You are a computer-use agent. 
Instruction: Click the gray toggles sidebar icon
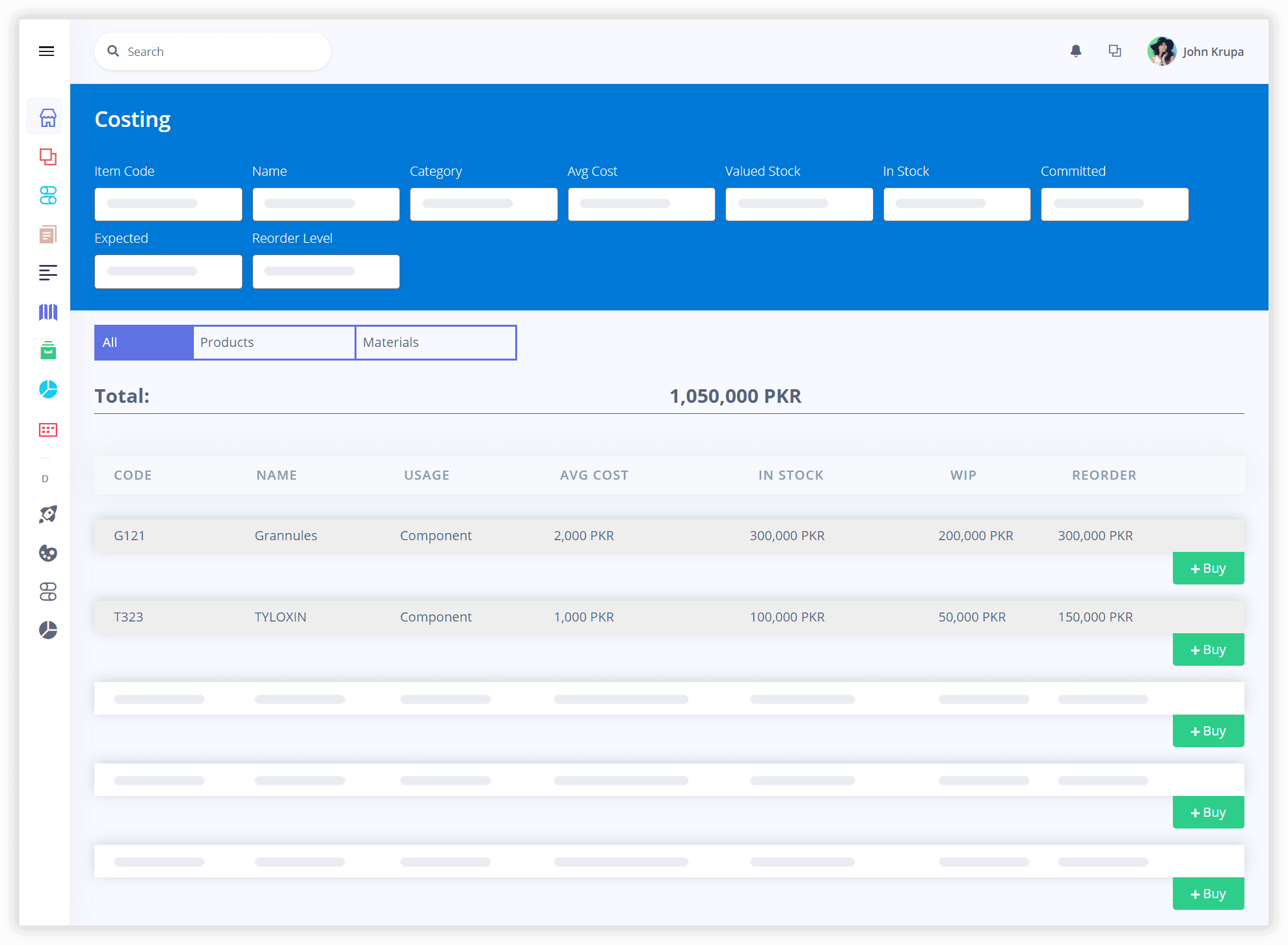(x=48, y=592)
